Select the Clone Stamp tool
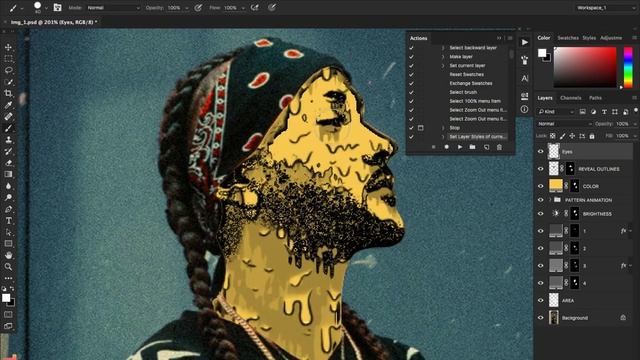640x360 pixels. pos(8,140)
